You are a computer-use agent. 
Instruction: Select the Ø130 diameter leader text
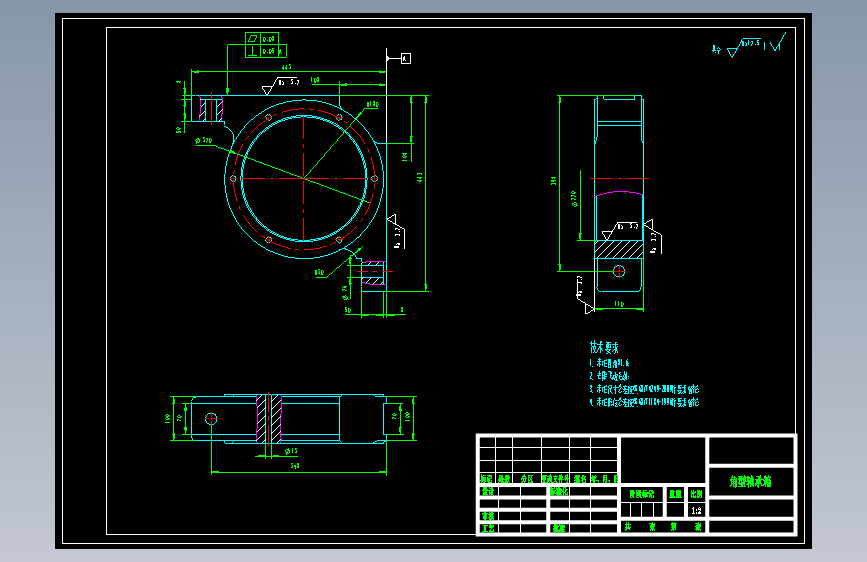pos(372,104)
